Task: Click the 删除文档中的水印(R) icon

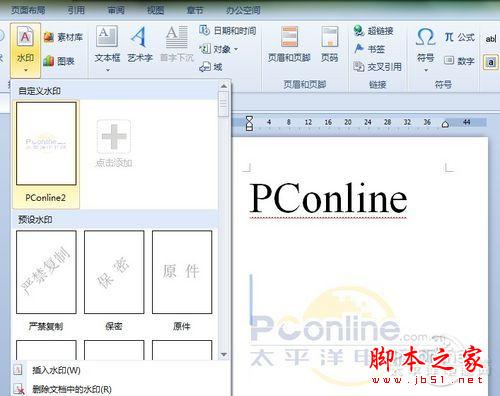Action: coord(18,389)
